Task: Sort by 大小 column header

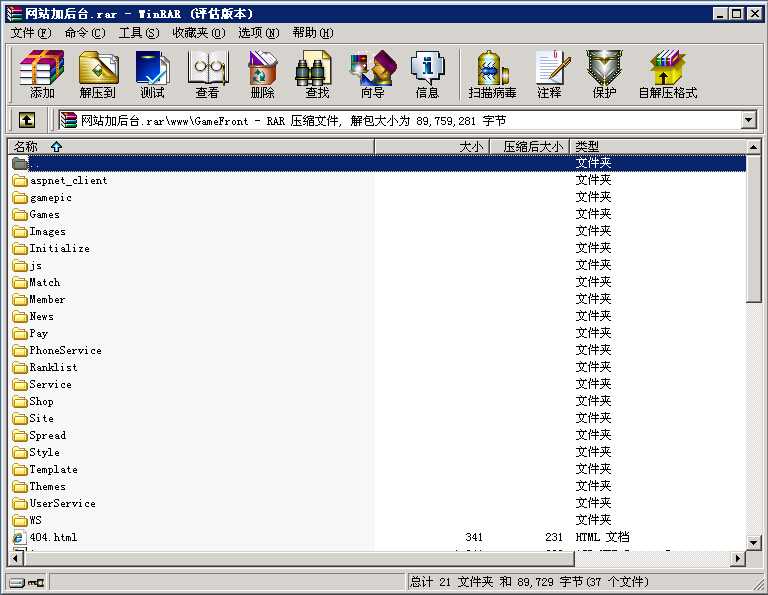Action: pos(432,146)
